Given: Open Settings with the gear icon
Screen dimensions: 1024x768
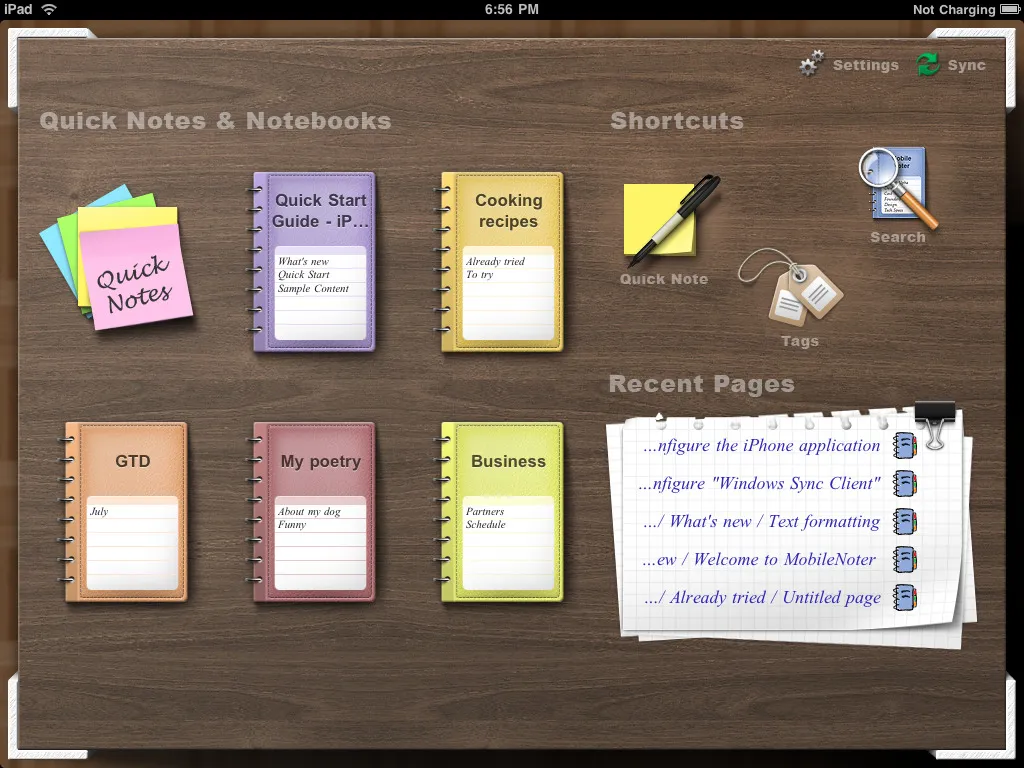Looking at the screenshot, I should tap(849, 65).
